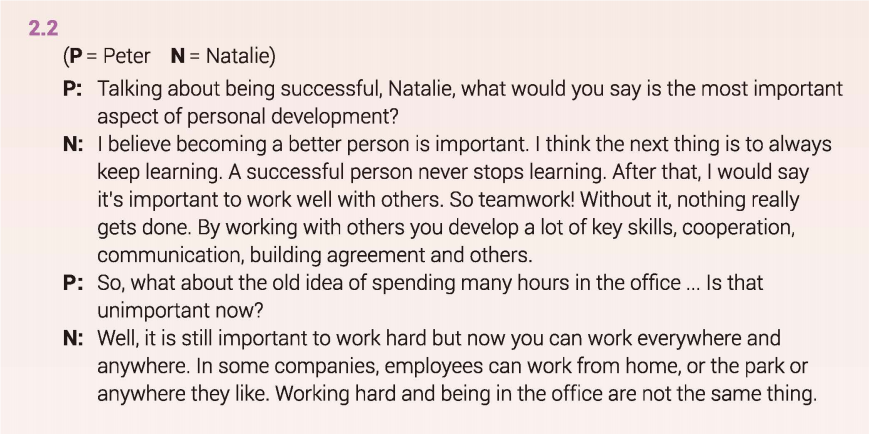
Task: Select the first N: speaker label
Action: pyautogui.click(x=71, y=144)
